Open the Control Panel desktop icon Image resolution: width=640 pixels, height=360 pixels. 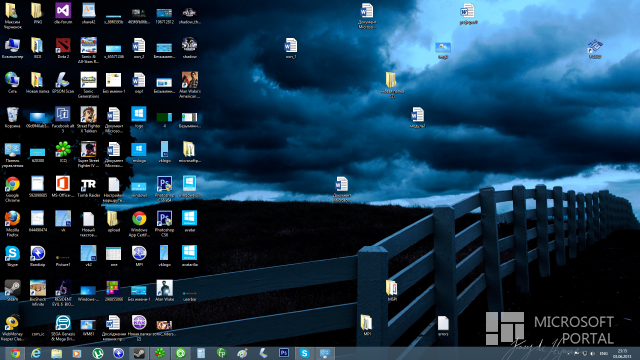point(12,150)
